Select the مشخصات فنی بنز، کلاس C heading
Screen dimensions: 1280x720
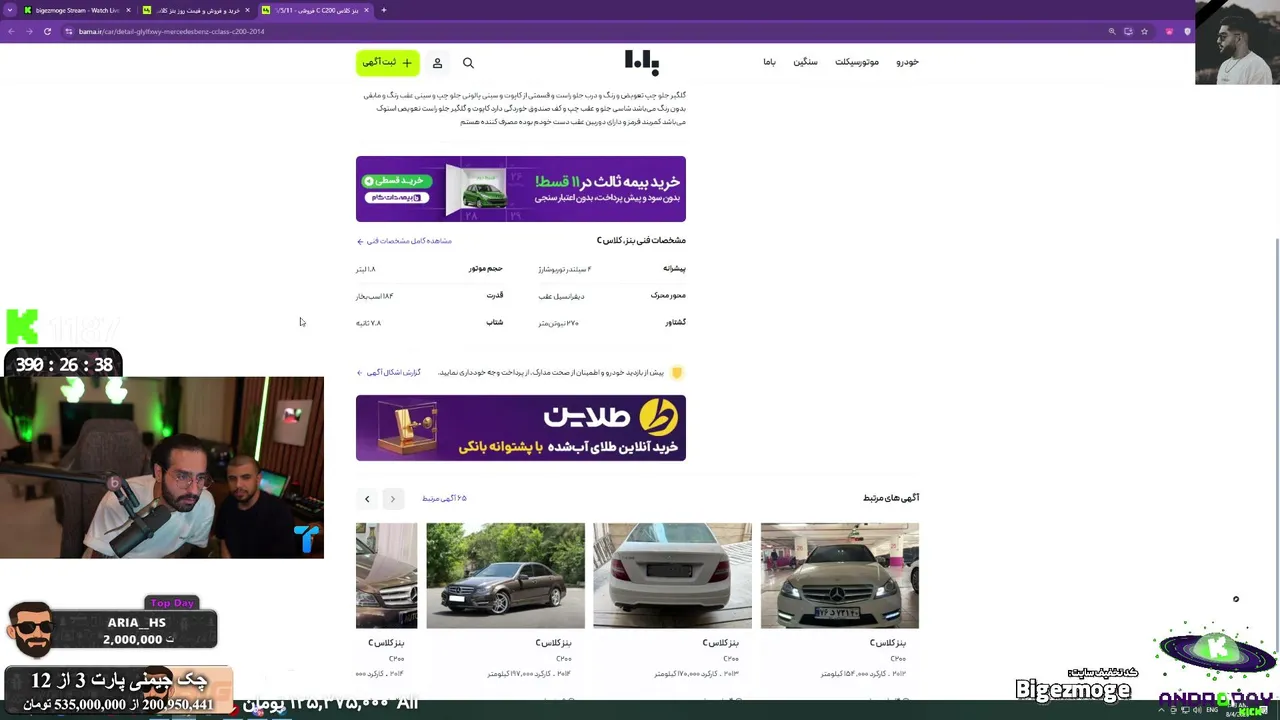click(x=641, y=241)
